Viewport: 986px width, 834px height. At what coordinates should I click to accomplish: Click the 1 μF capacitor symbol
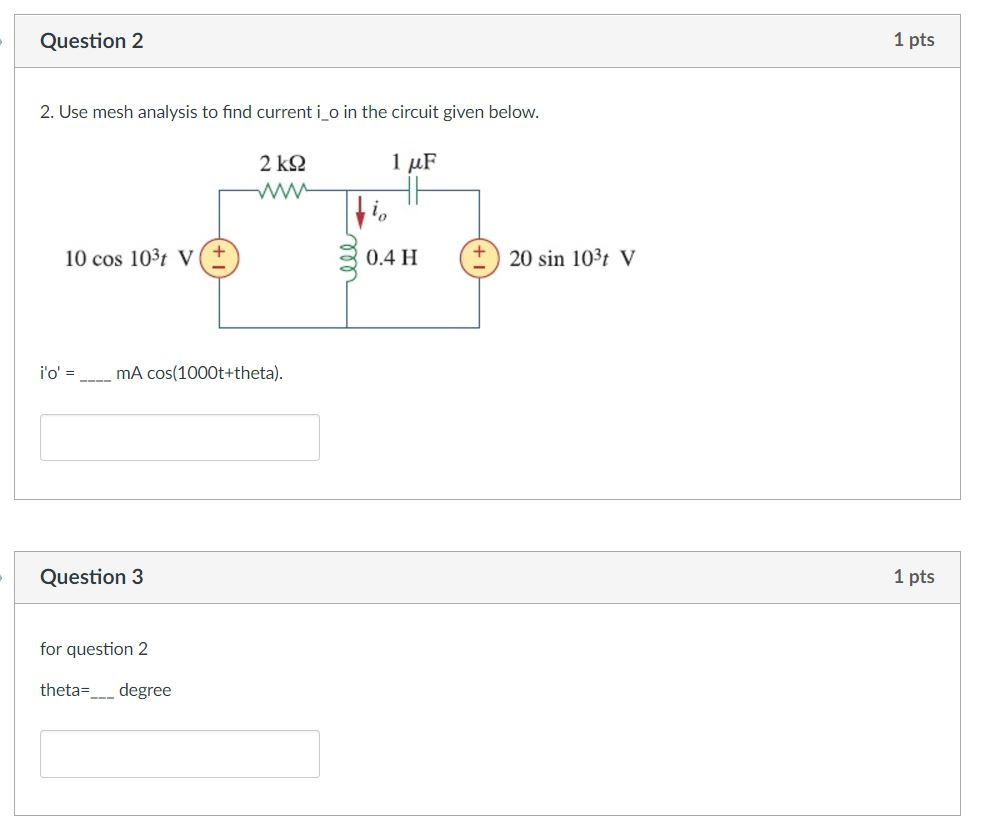[412, 189]
